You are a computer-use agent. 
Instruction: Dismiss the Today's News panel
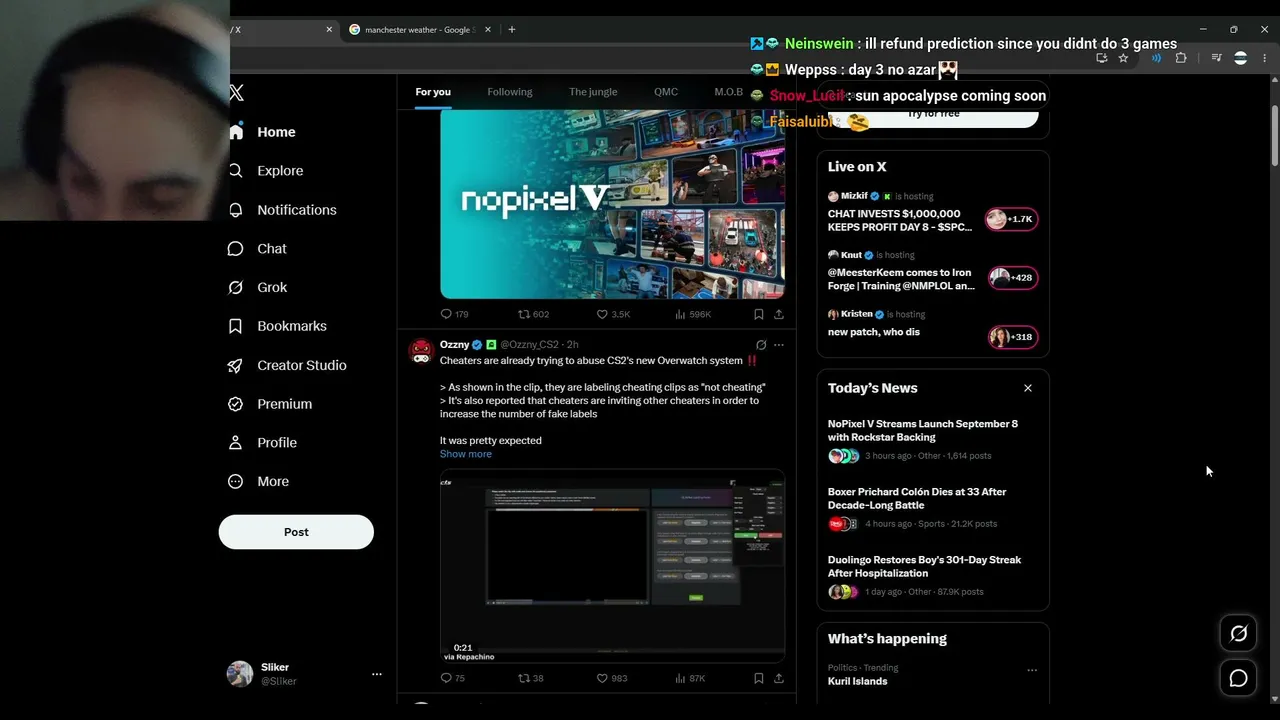point(1028,388)
